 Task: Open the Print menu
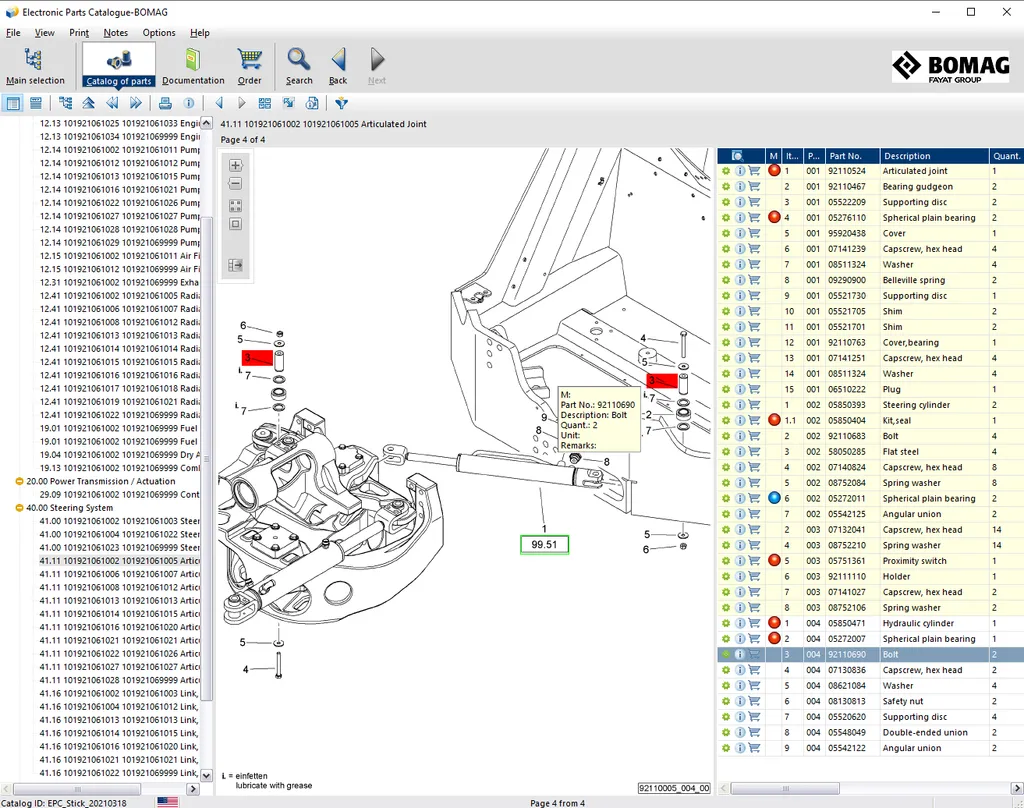tap(79, 33)
